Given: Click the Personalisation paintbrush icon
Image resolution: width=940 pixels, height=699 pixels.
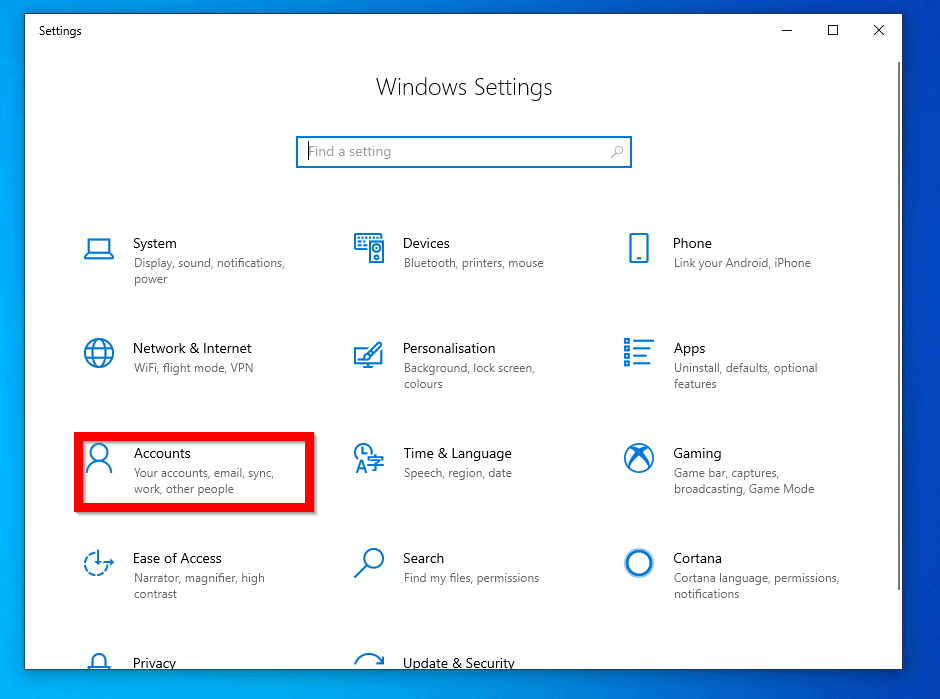Looking at the screenshot, I should 369,353.
